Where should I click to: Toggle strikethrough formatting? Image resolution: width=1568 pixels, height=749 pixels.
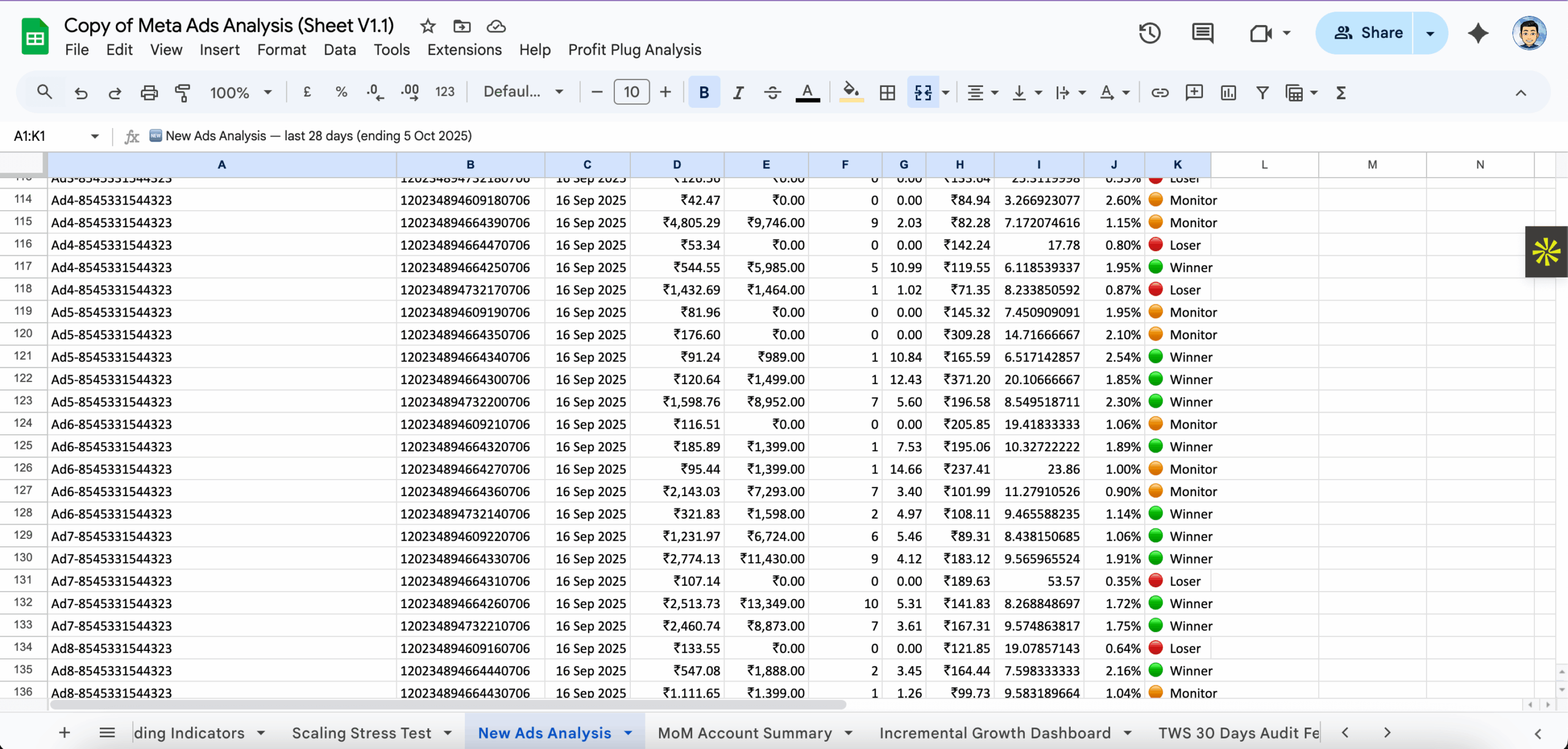point(772,92)
